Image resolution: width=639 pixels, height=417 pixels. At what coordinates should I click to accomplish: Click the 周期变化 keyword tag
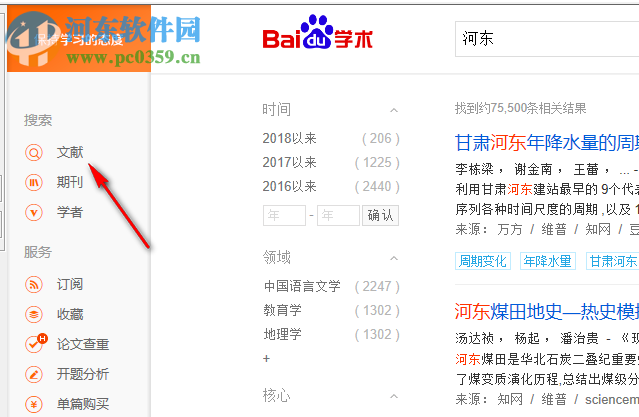pyautogui.click(x=483, y=261)
